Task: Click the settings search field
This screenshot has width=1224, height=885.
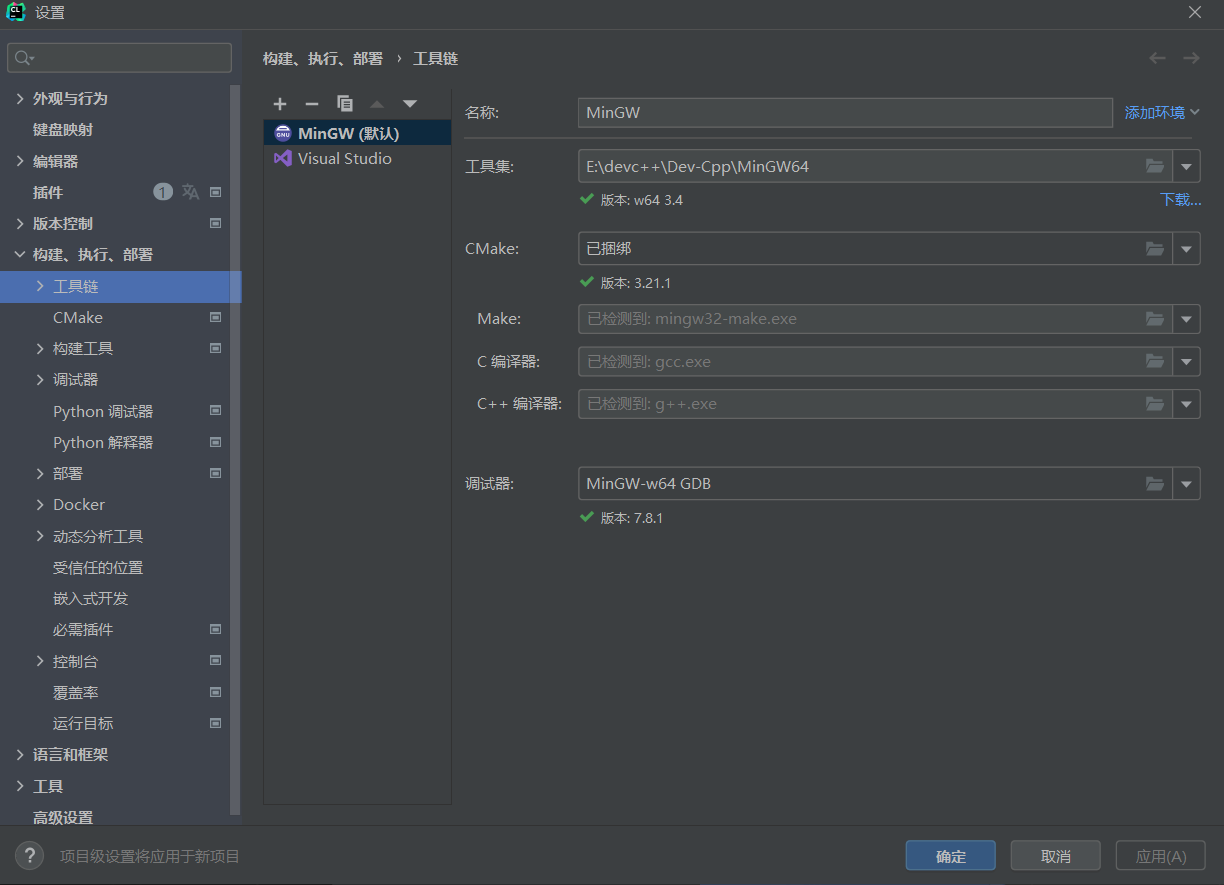Action: pyautogui.click(x=119, y=58)
